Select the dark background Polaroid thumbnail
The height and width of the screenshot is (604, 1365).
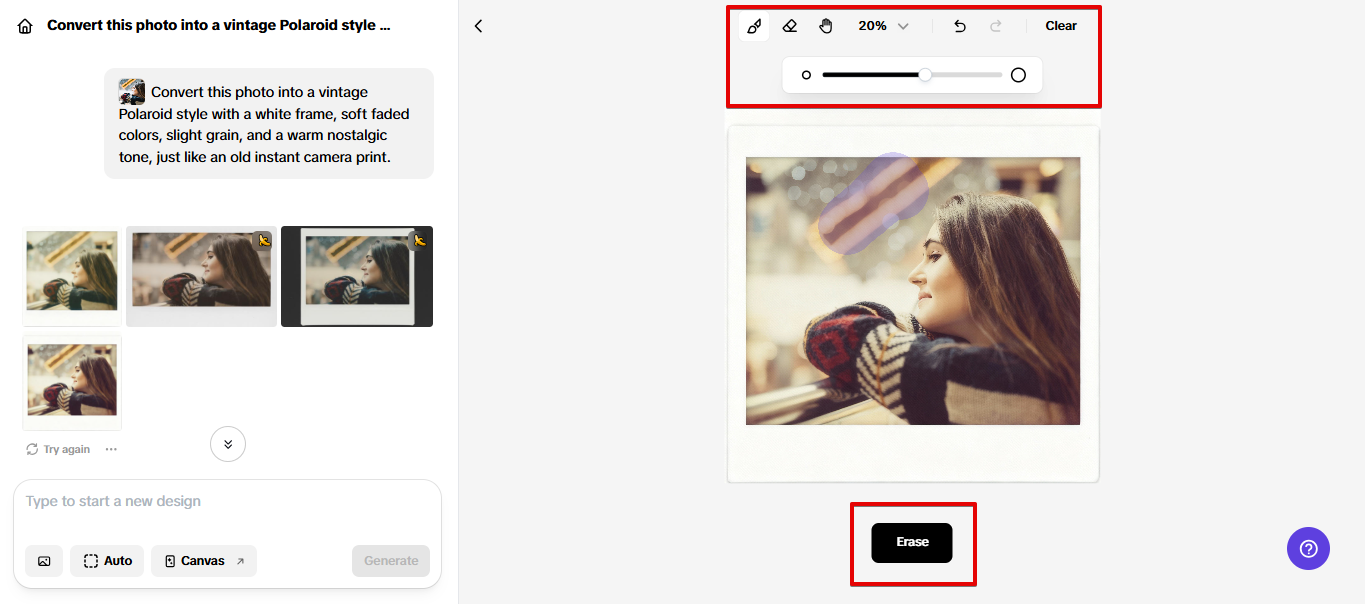[357, 276]
